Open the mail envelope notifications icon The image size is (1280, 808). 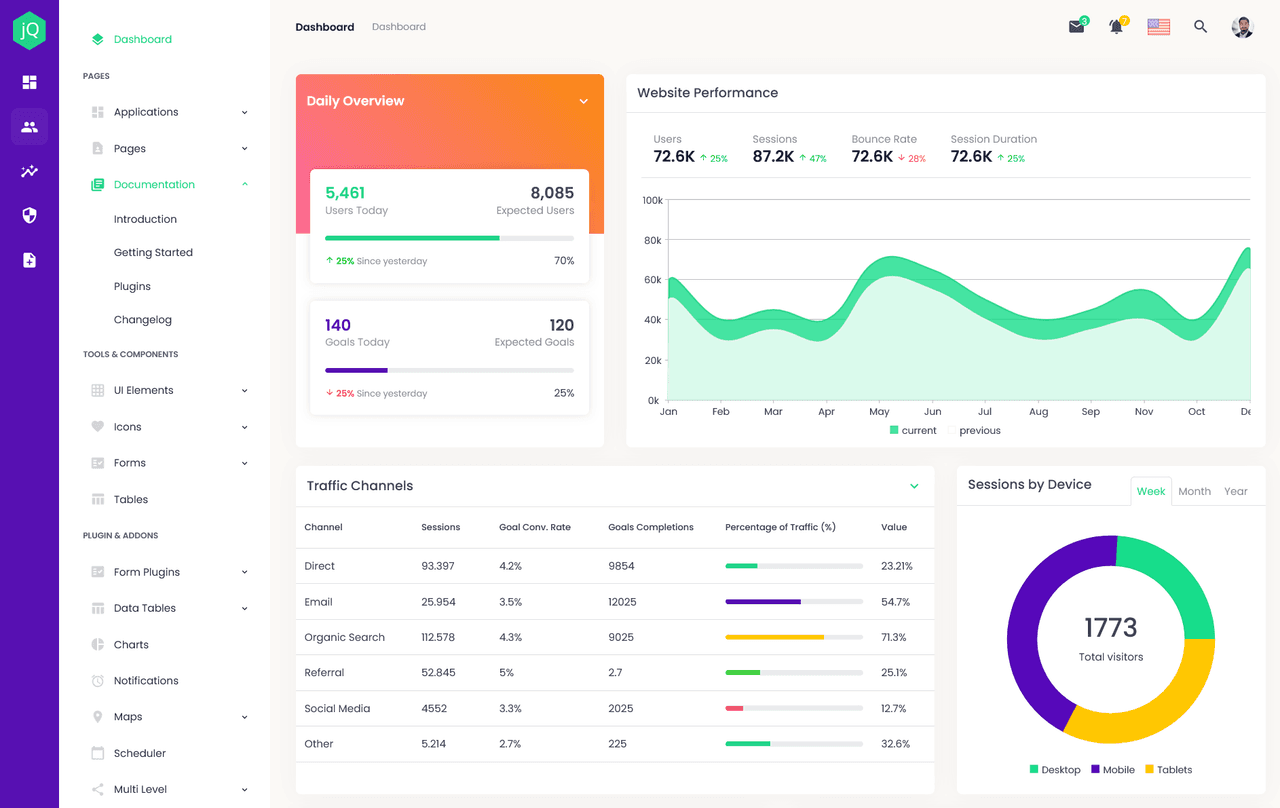tap(1077, 27)
